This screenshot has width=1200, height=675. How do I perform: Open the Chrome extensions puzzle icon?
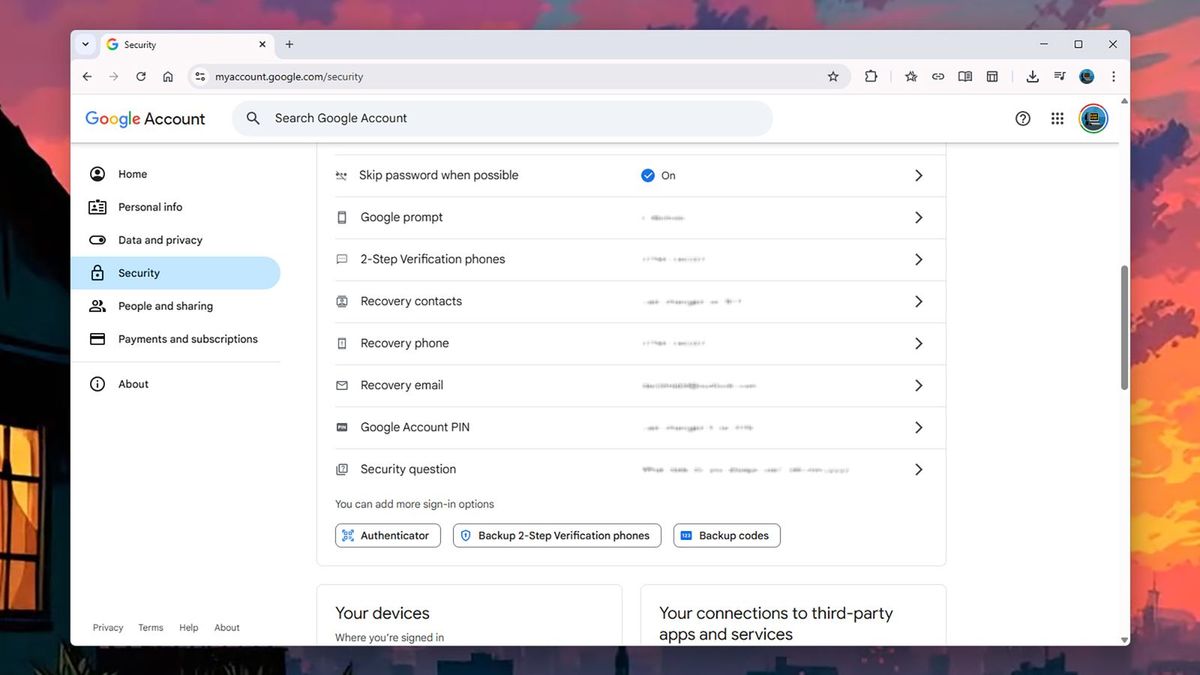coord(871,76)
